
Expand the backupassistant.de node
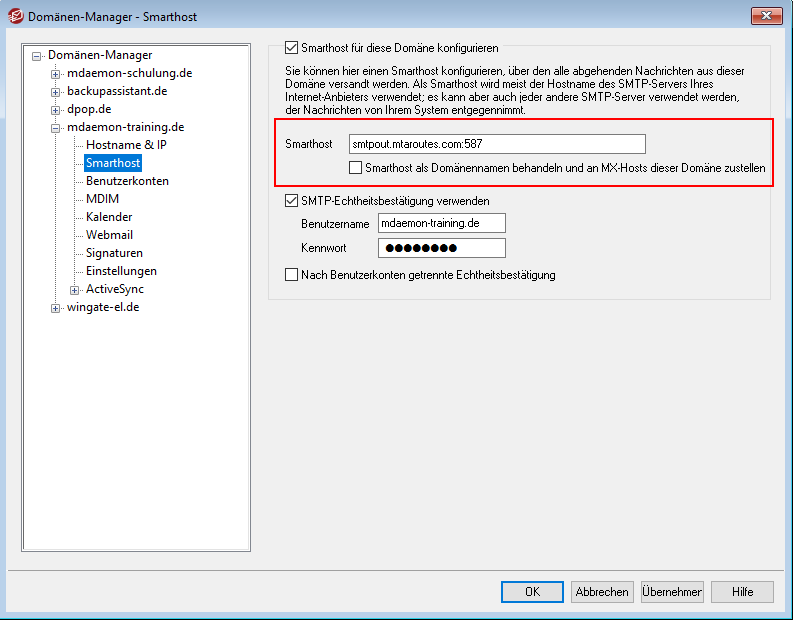pos(56,92)
